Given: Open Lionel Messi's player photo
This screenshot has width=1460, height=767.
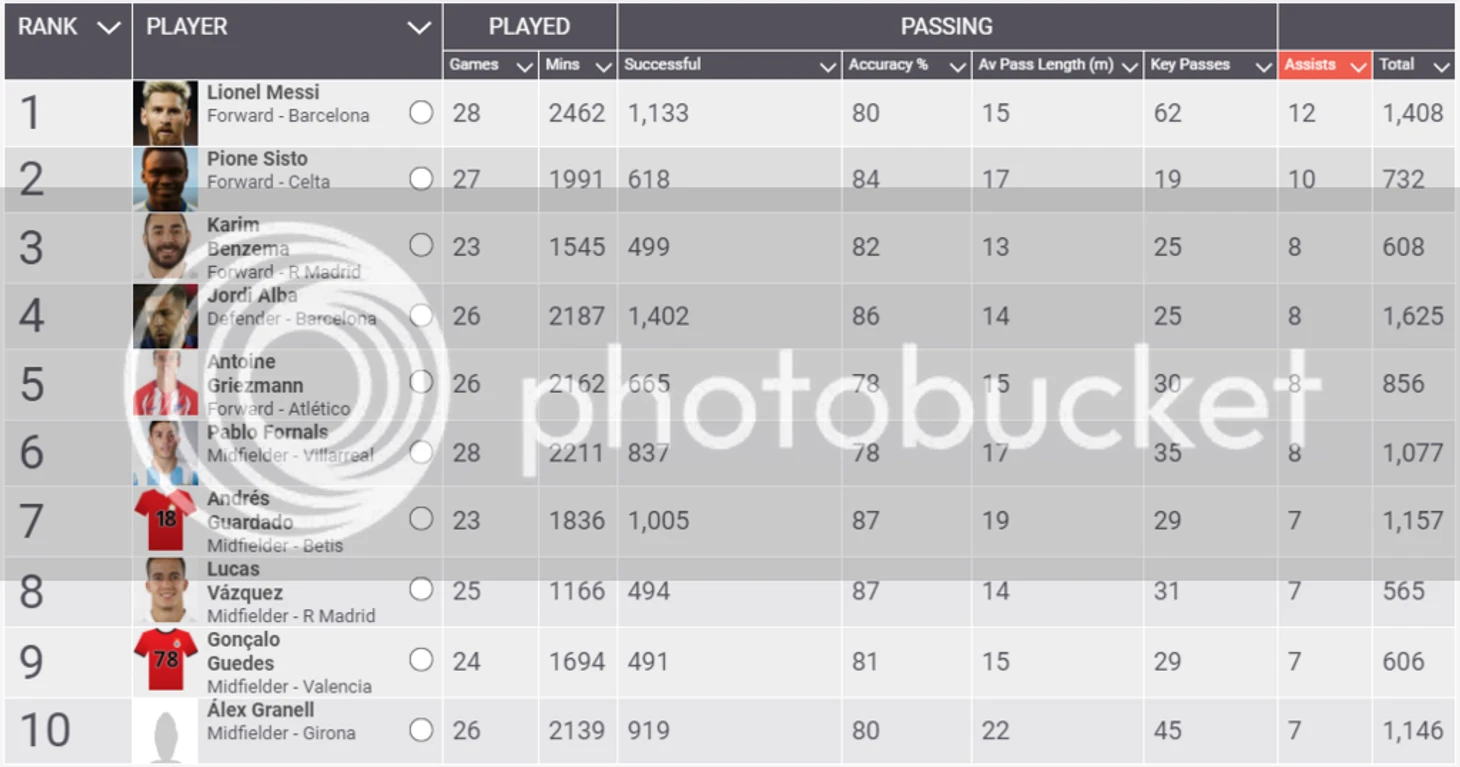Looking at the screenshot, I should [x=166, y=113].
